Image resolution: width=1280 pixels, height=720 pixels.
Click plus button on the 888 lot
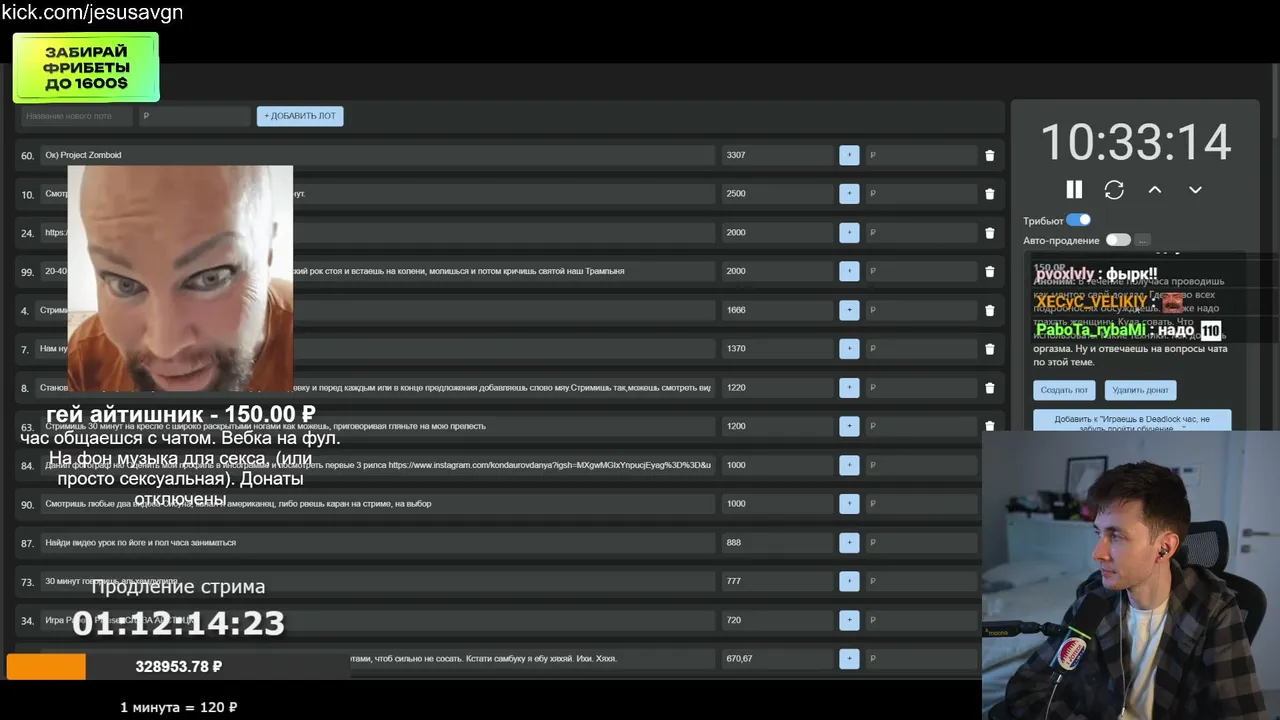coord(849,543)
